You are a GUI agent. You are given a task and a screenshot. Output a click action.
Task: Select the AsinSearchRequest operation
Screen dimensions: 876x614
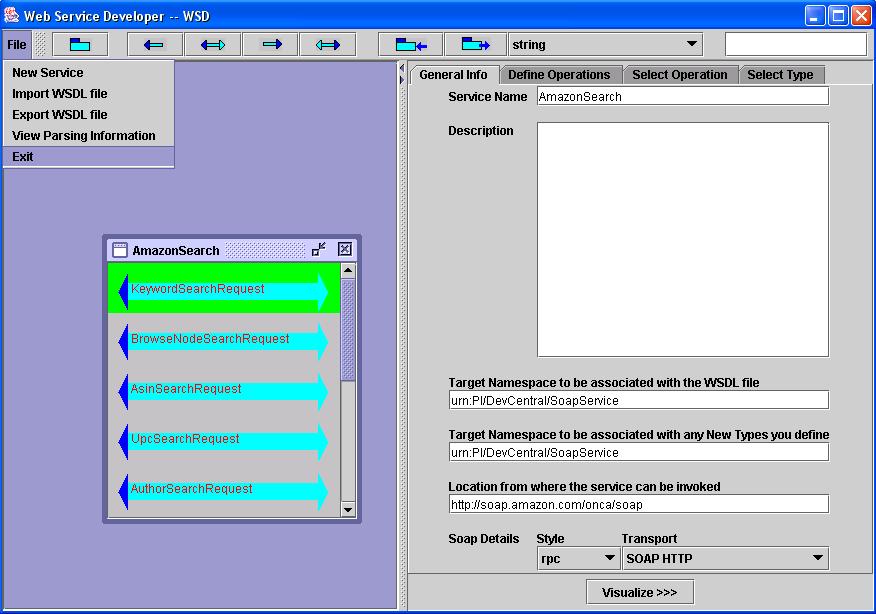coord(223,389)
